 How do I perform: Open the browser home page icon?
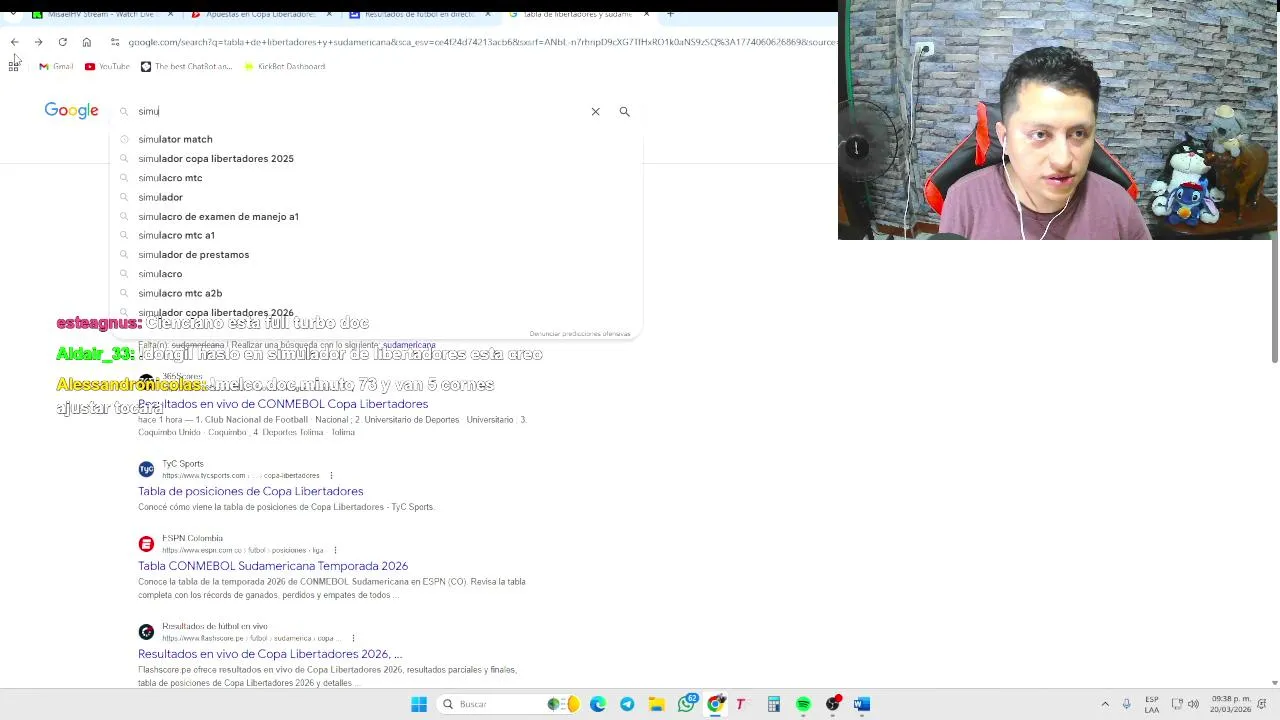[87, 42]
